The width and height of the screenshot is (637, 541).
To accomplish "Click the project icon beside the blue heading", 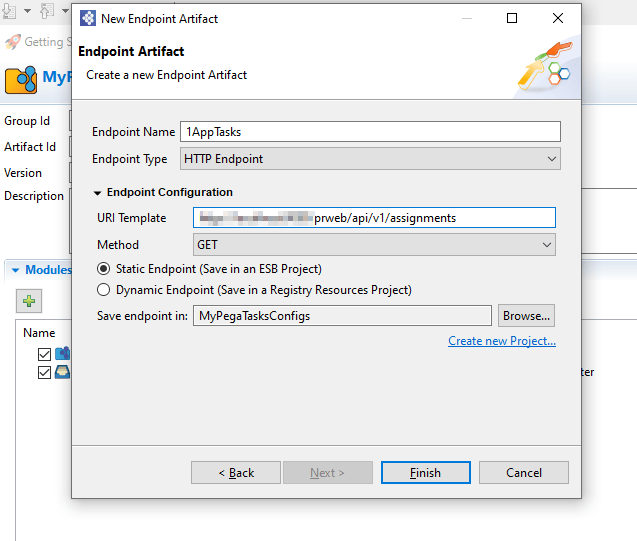I will click(x=20, y=78).
